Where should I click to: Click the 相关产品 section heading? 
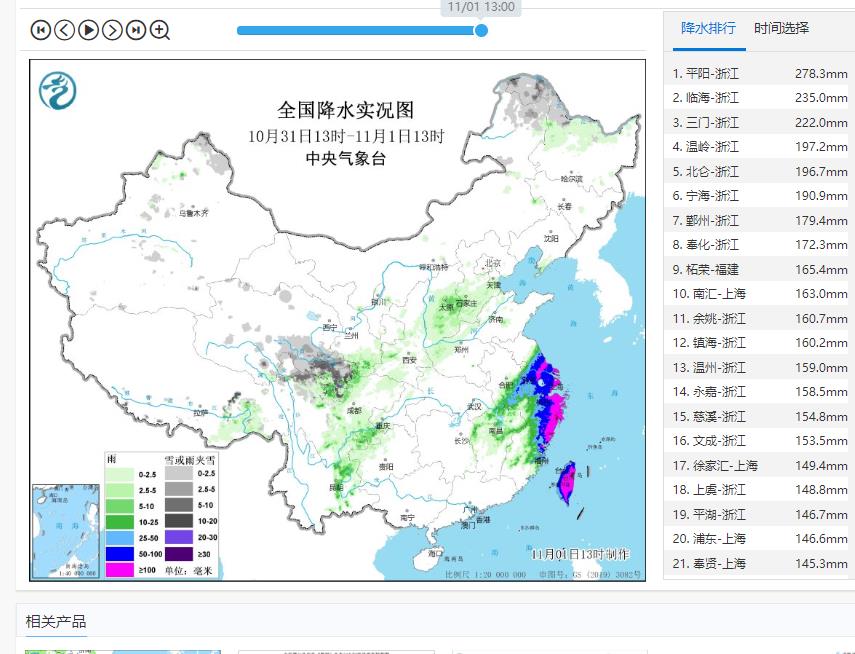[x=56, y=622]
